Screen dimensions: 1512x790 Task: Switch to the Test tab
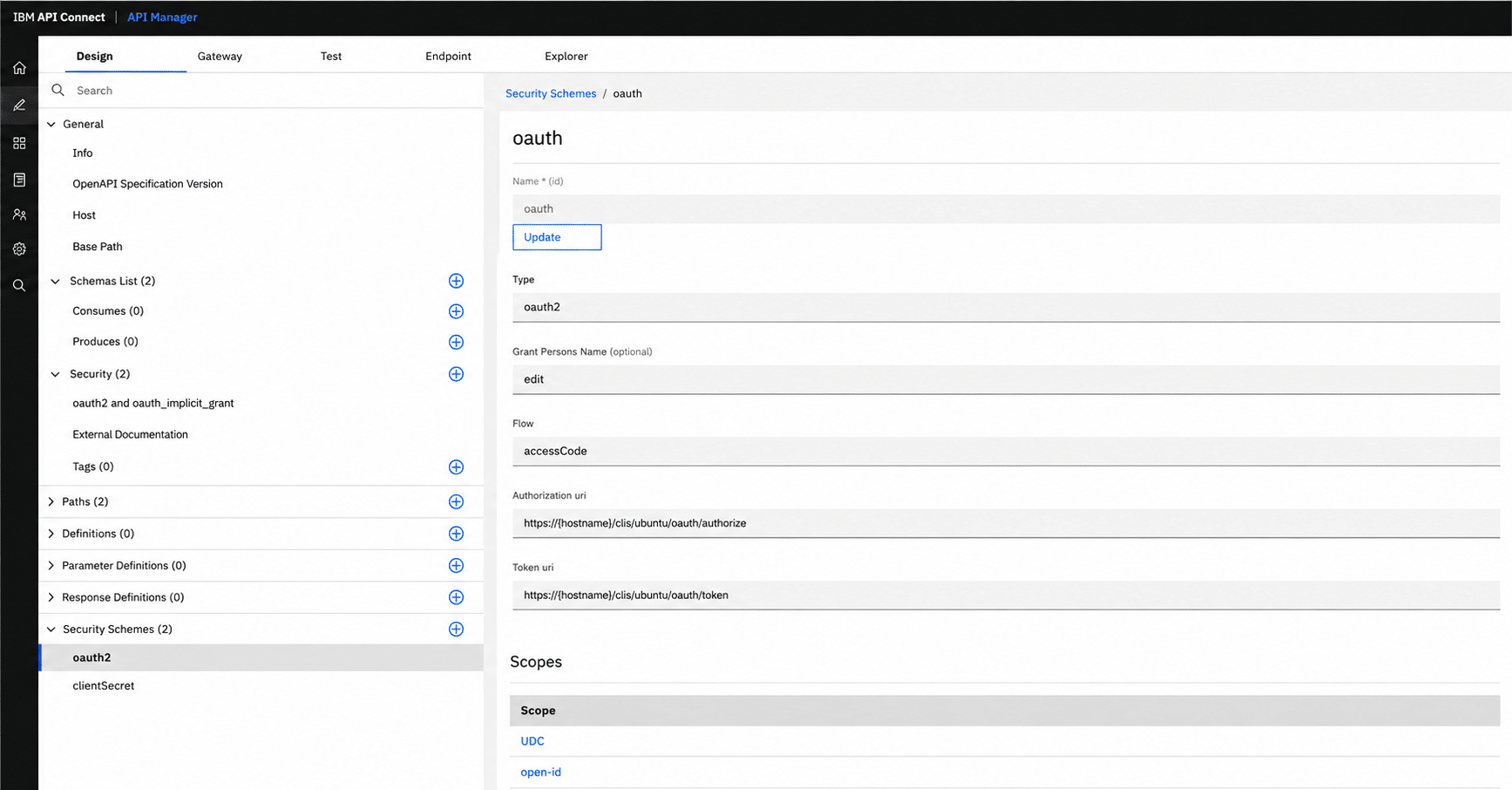(x=331, y=56)
